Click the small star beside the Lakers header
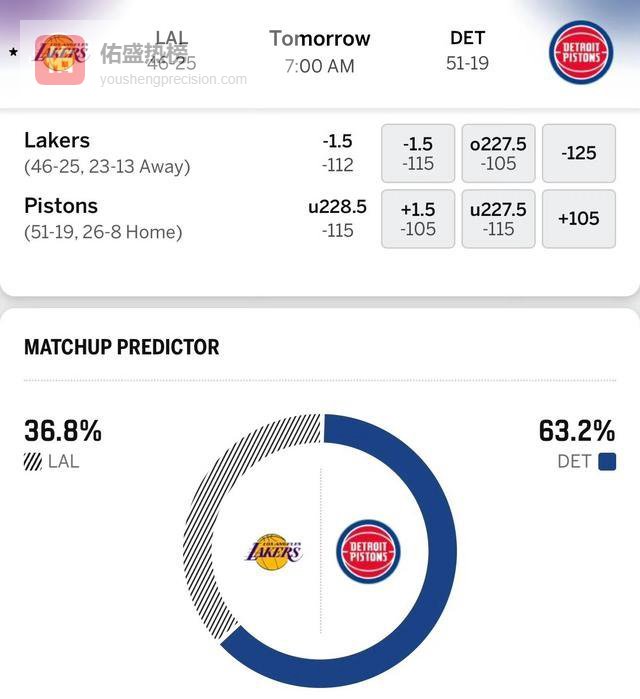Viewport: 640px width, 699px height. pyautogui.click(x=13, y=51)
